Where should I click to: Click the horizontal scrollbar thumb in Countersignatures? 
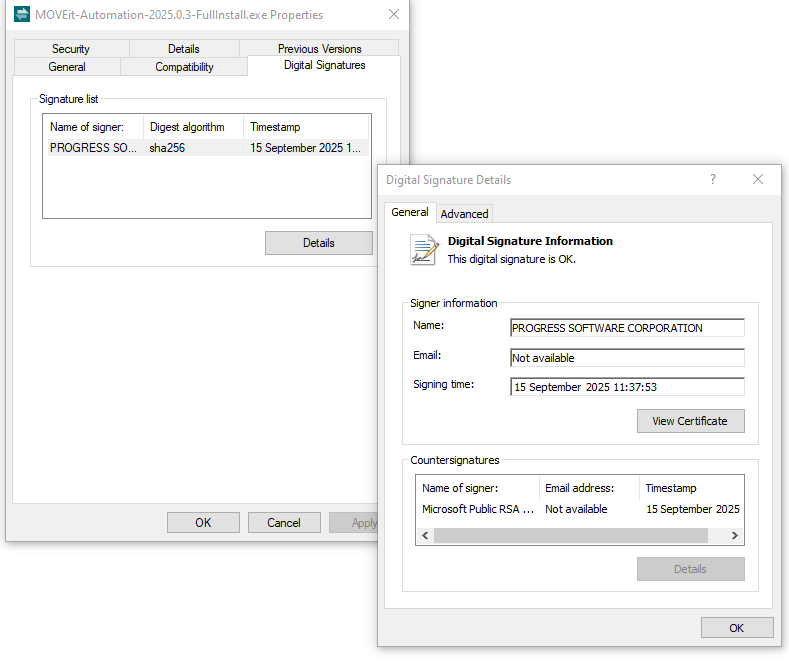(571, 535)
